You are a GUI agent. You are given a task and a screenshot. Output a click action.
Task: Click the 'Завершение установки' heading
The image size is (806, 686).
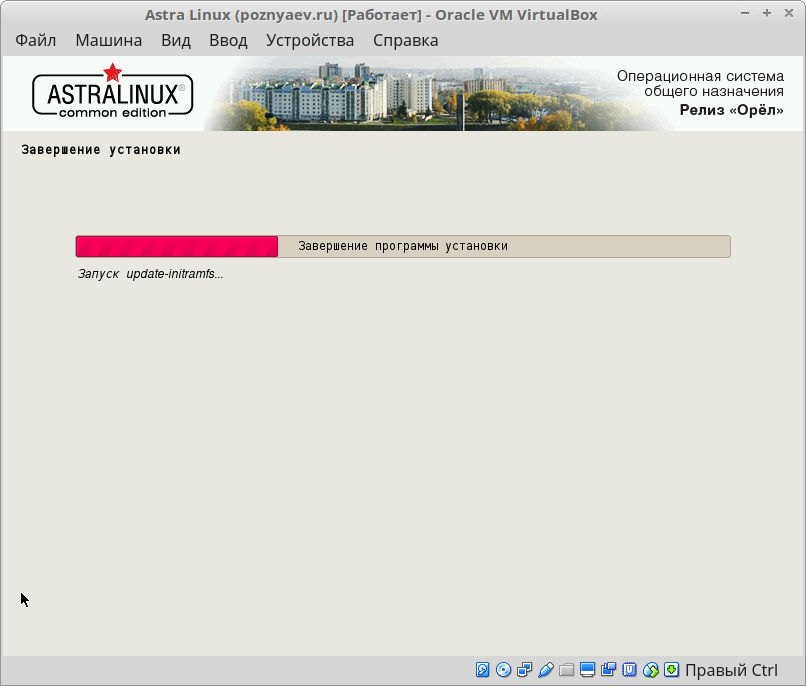click(101, 150)
